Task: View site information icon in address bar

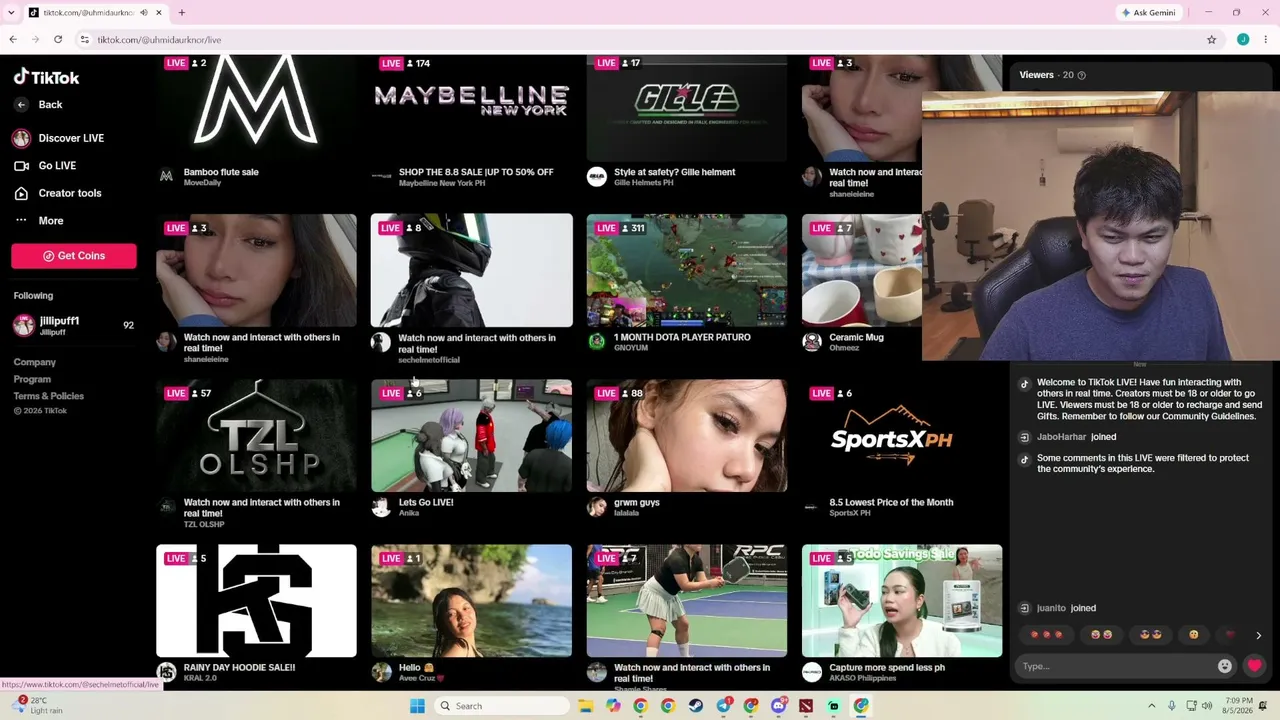Action: (85, 40)
